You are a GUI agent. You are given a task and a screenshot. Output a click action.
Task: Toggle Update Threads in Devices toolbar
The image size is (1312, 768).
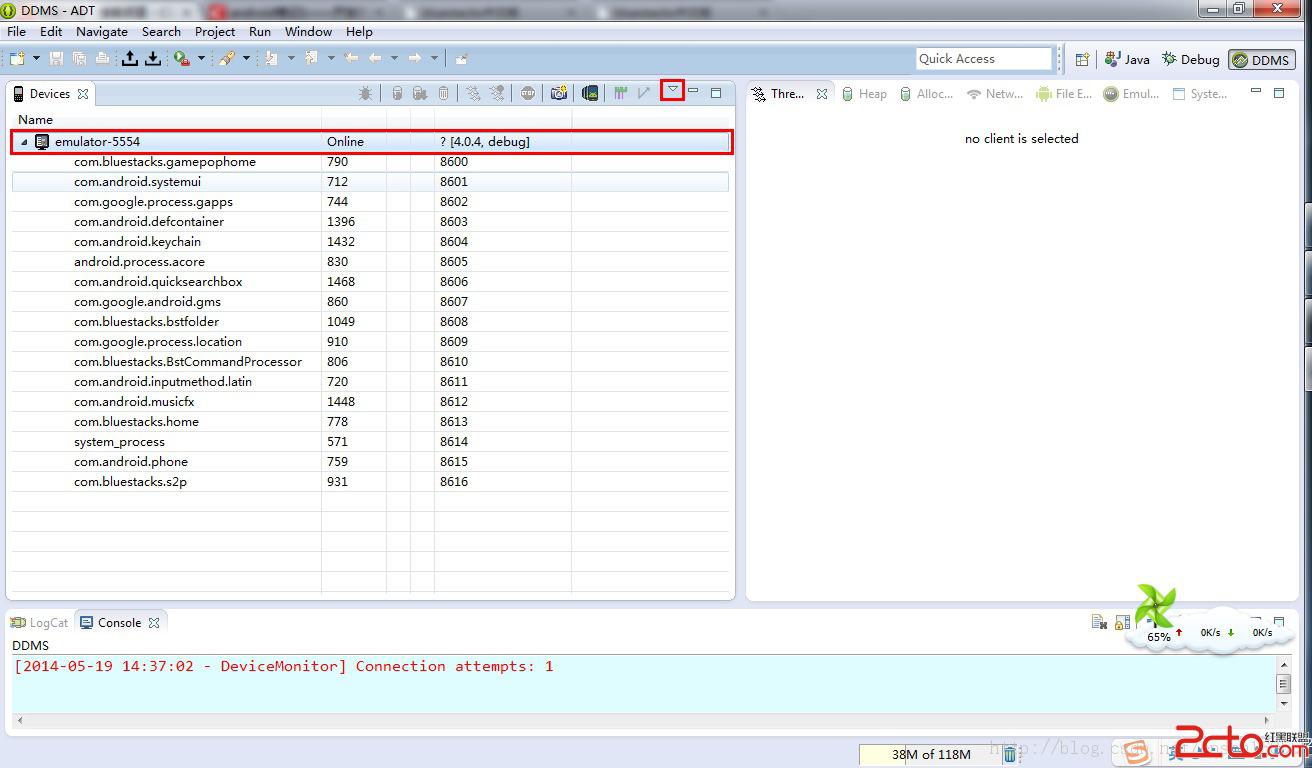473,93
